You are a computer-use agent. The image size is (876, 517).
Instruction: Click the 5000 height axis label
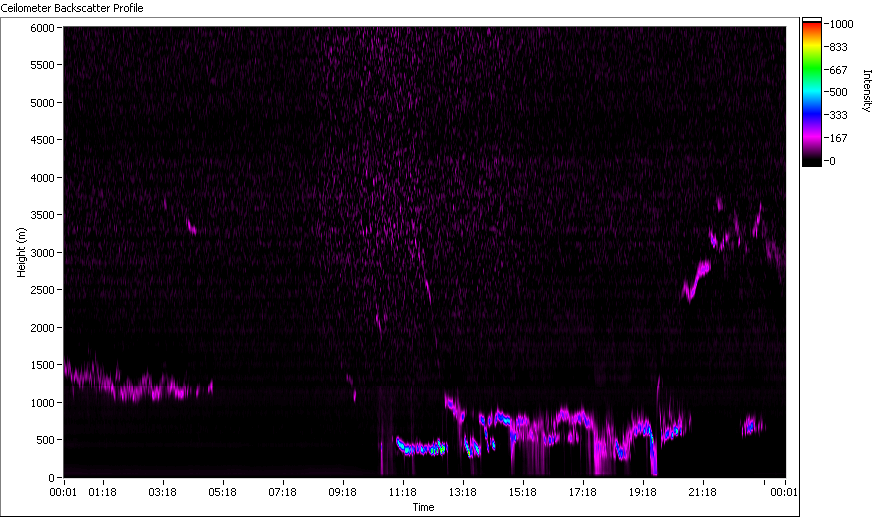pos(42,103)
